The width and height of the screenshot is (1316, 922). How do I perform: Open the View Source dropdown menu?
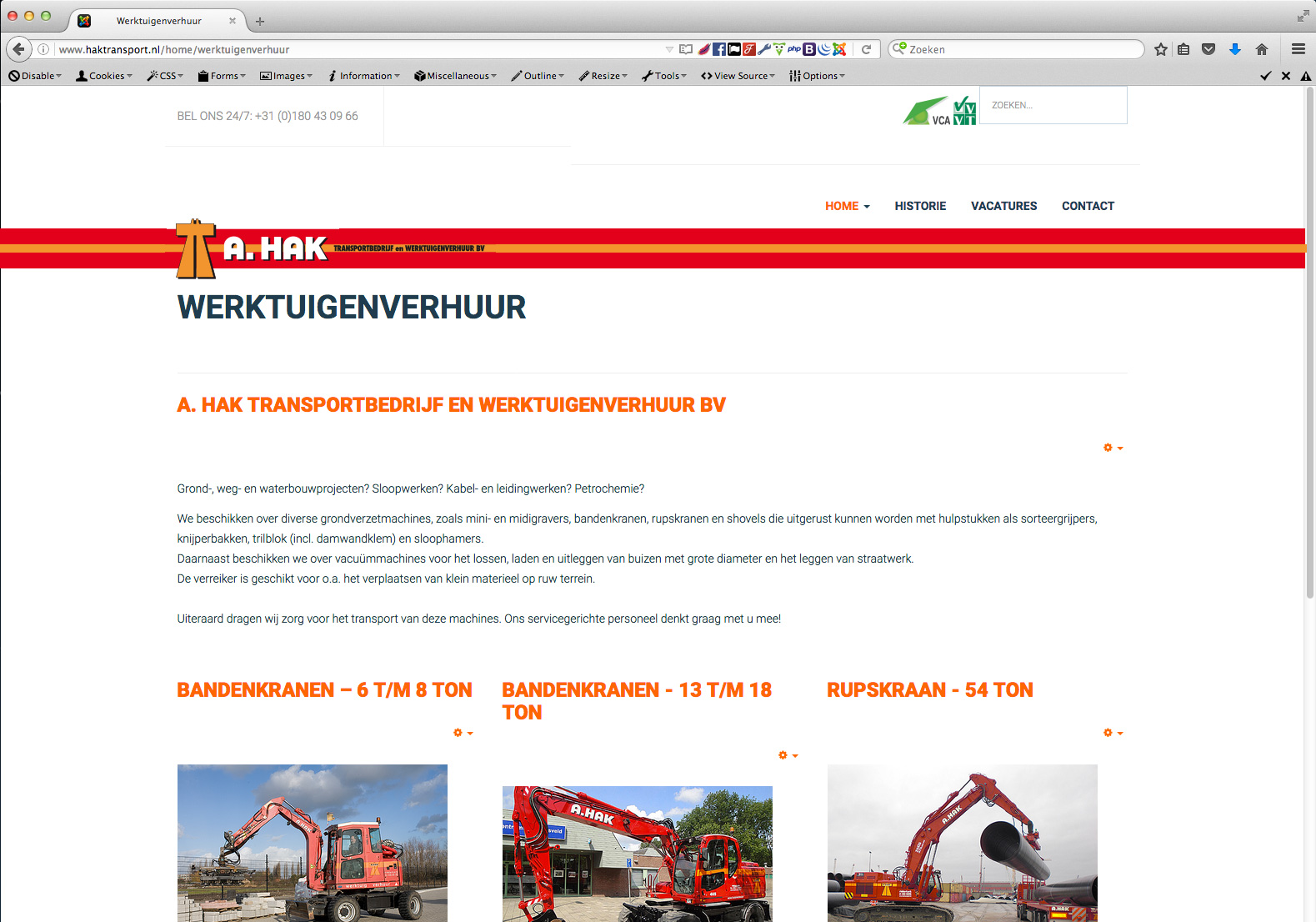click(738, 76)
